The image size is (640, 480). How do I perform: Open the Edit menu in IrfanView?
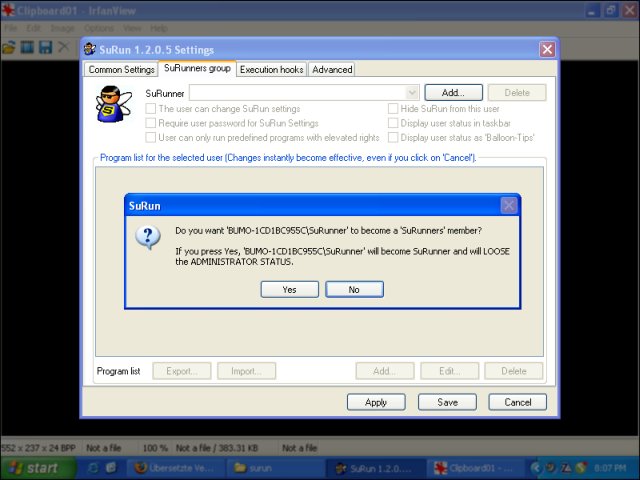point(33,28)
